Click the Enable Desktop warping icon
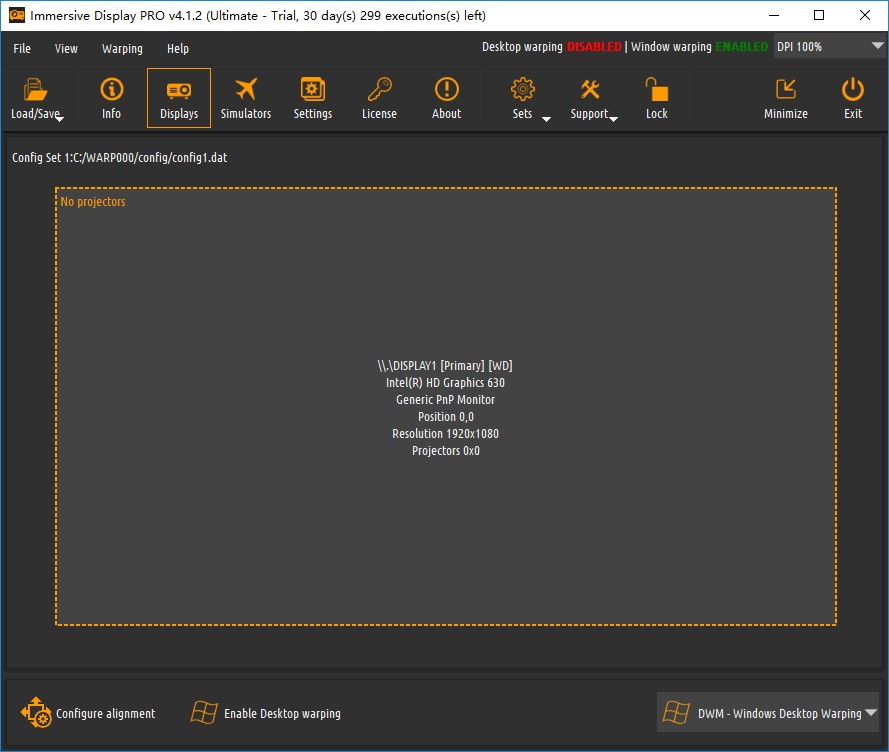The image size is (889, 752). click(204, 712)
